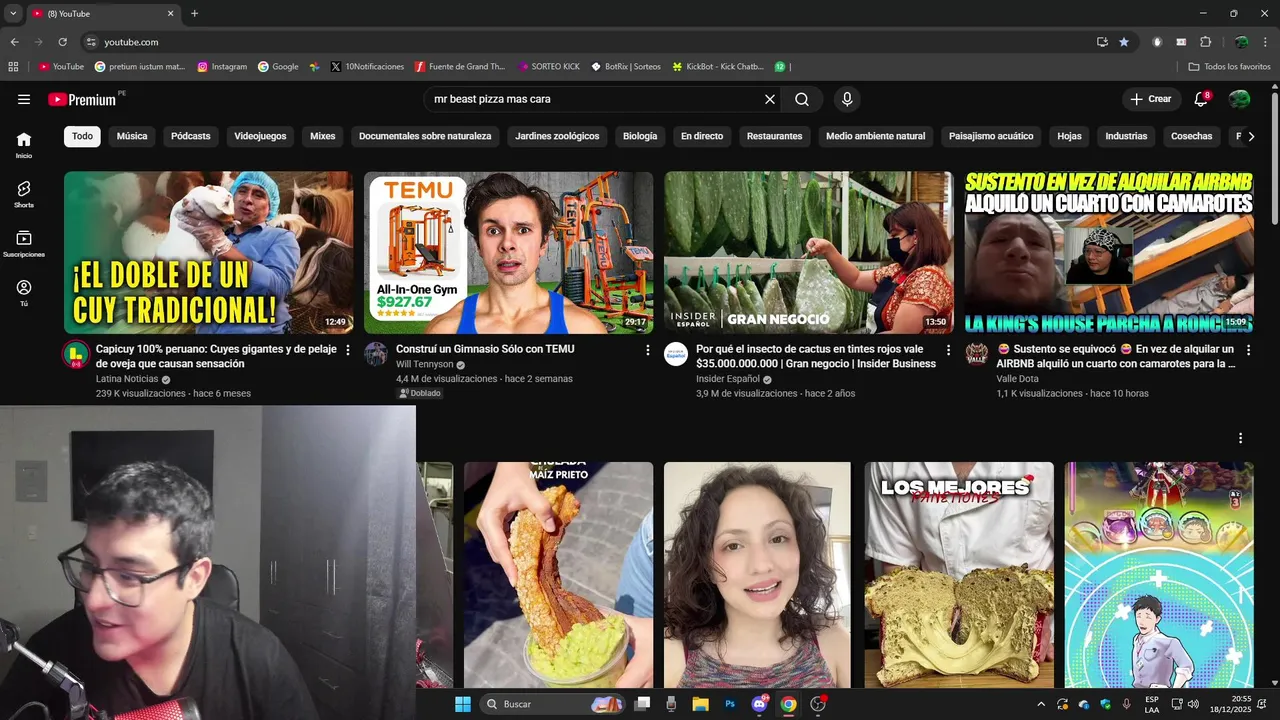
Task: Open the SORTEO KICK bookmark
Action: [x=549, y=67]
